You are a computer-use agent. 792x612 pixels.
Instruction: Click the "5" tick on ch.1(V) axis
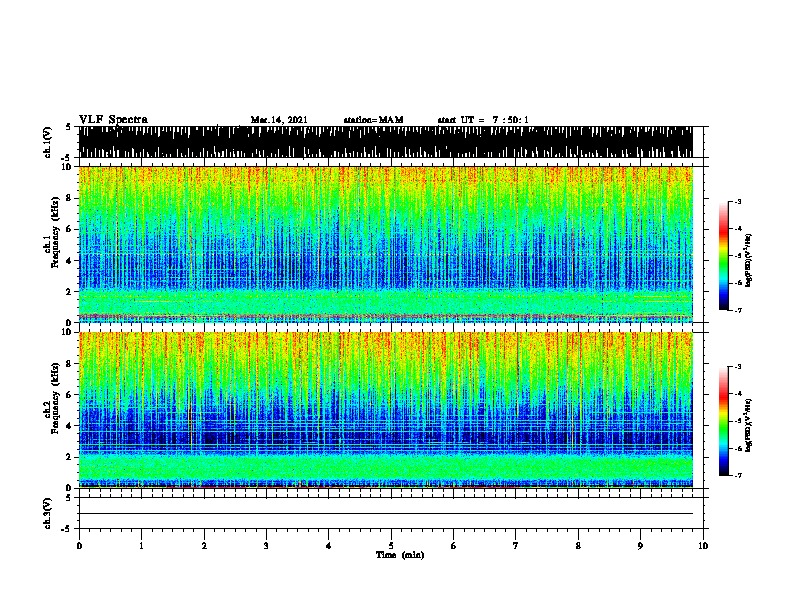point(68,127)
